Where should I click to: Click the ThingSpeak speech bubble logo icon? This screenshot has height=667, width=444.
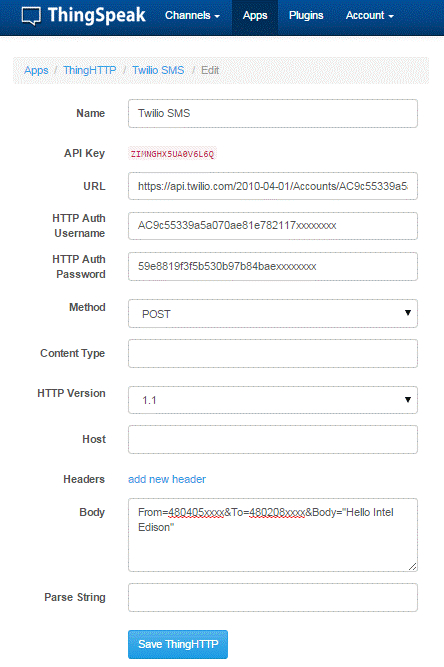click(31, 17)
